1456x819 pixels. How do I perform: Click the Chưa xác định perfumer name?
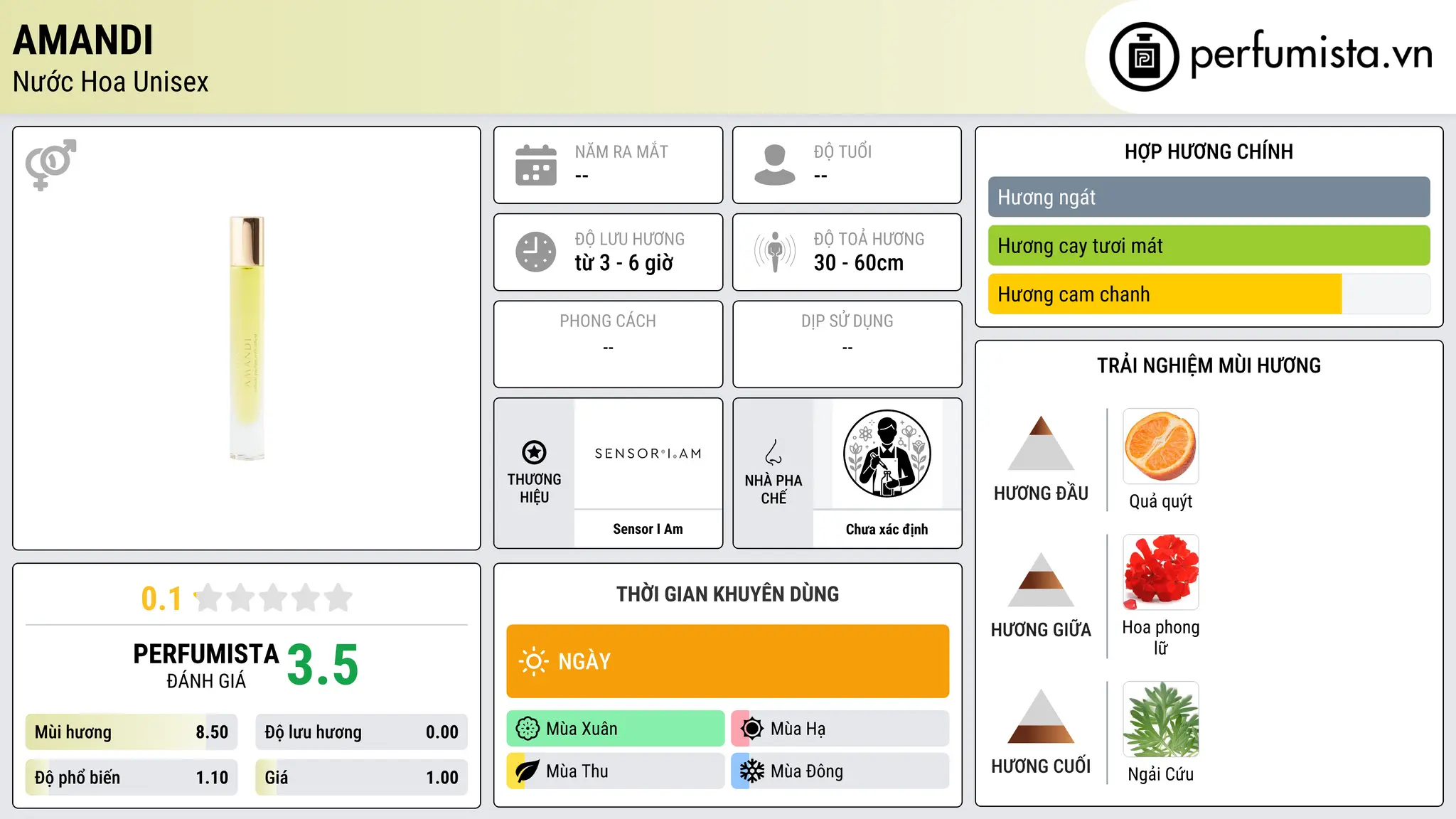(x=887, y=529)
